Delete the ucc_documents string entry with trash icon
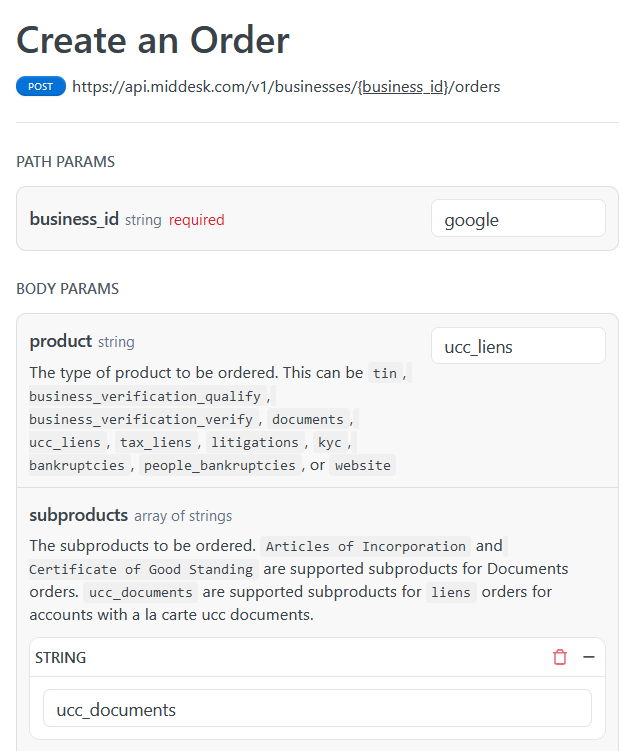This screenshot has height=751, width=628. pyautogui.click(x=560, y=657)
